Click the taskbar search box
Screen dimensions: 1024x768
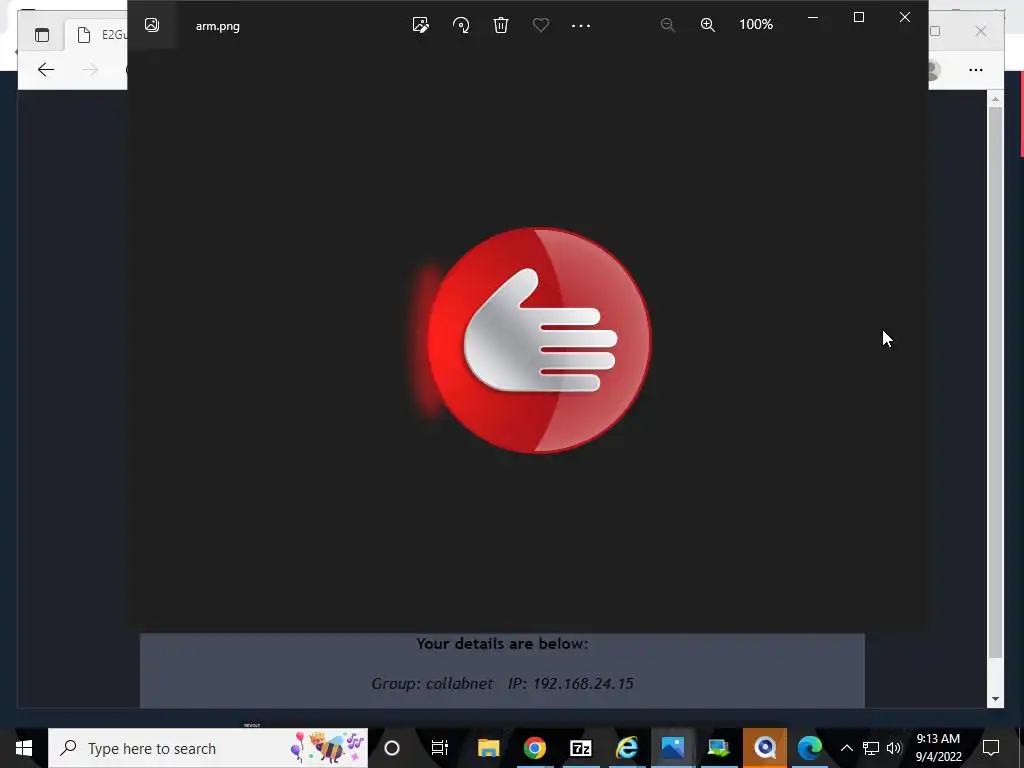point(208,748)
